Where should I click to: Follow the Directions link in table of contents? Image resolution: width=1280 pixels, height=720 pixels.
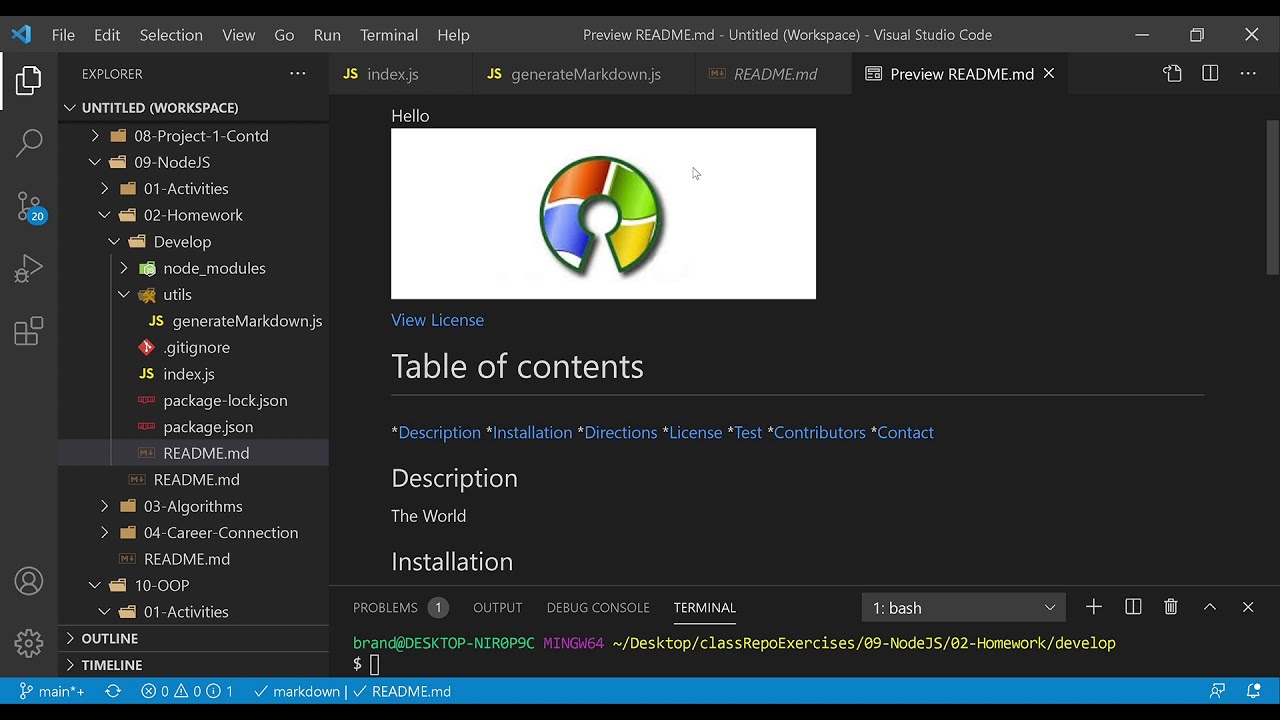[x=620, y=432]
